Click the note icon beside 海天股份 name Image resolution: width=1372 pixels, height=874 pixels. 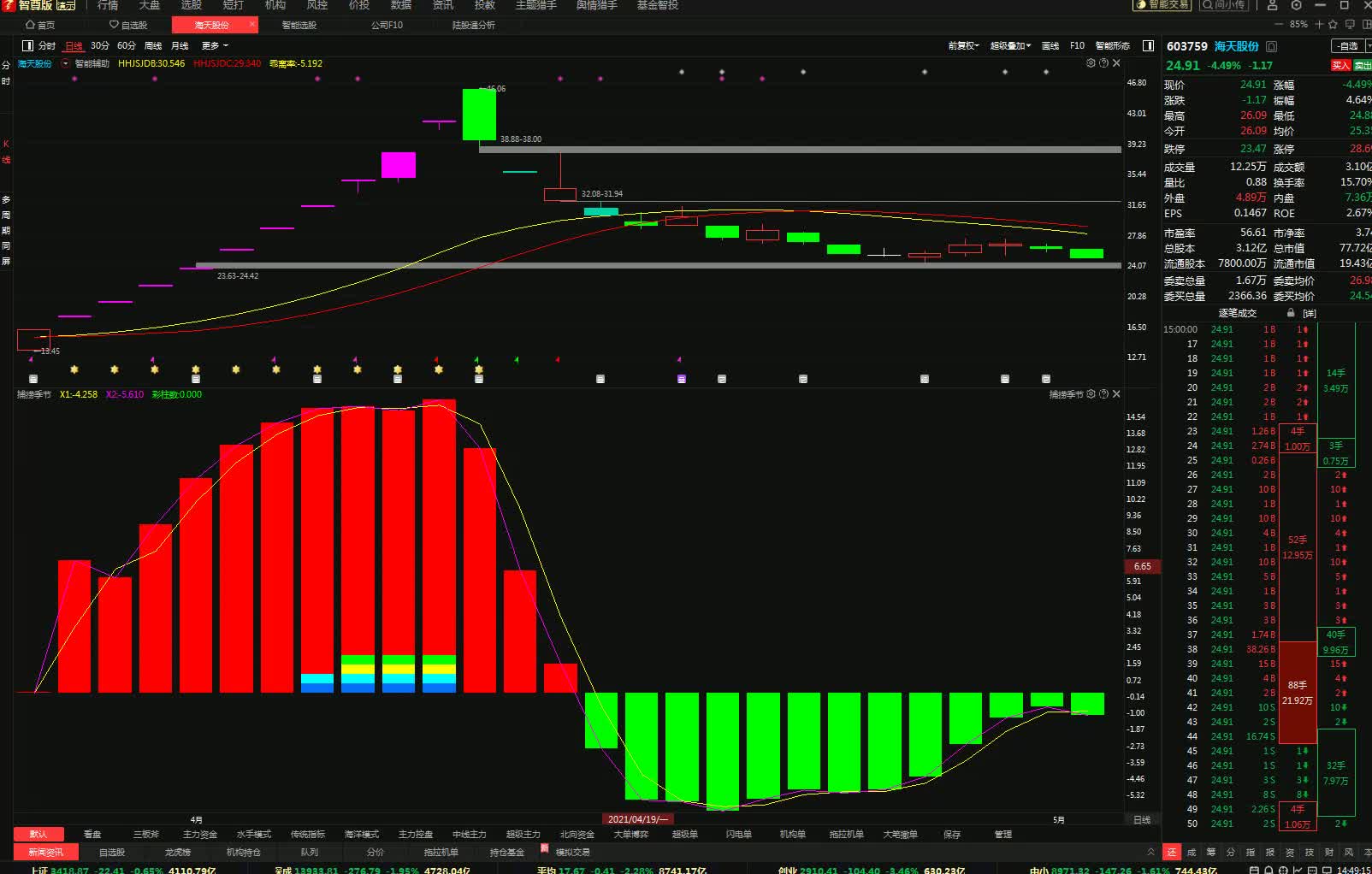(x=1272, y=46)
